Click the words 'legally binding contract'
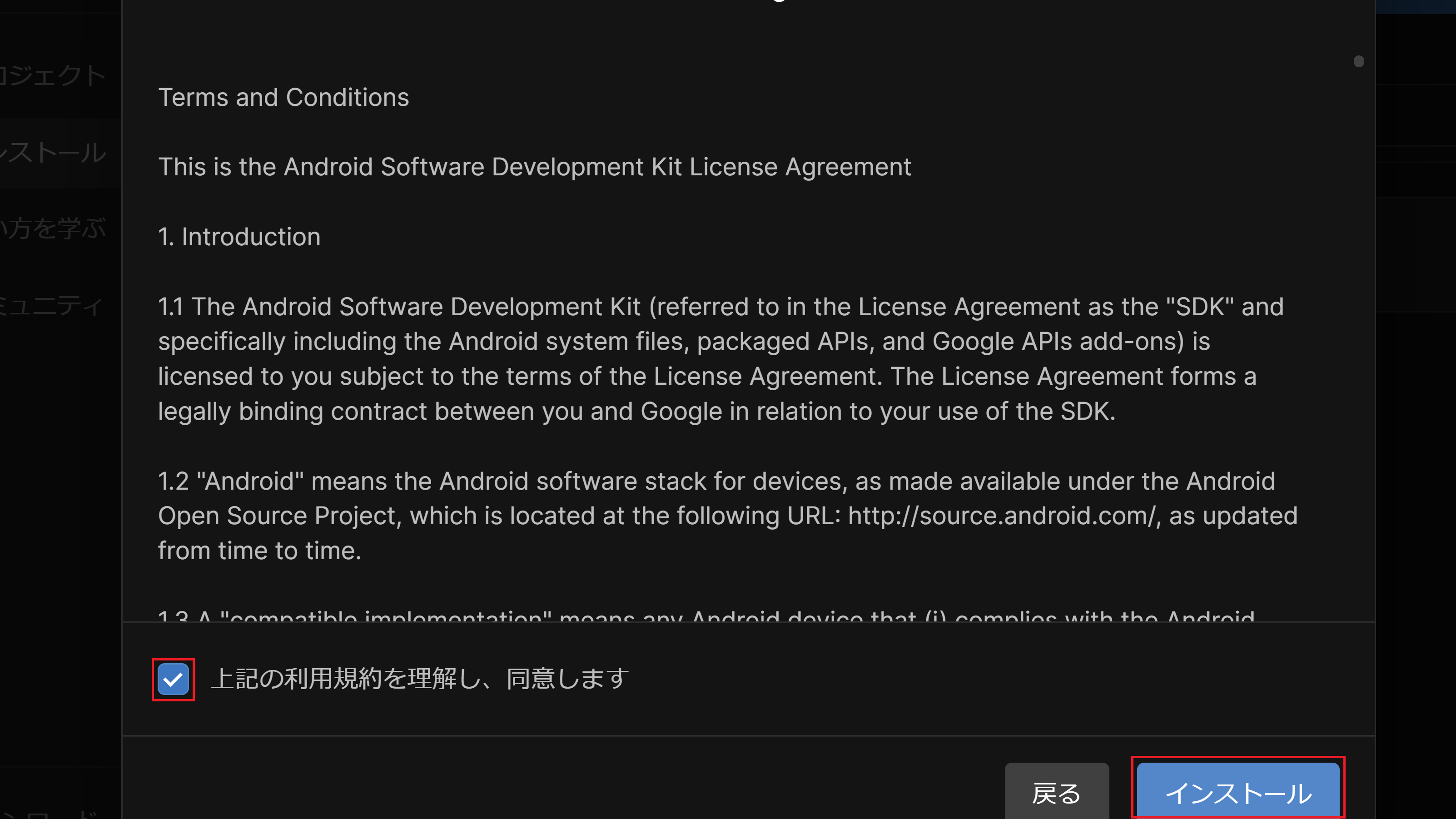This screenshot has width=1456, height=819. tap(292, 412)
